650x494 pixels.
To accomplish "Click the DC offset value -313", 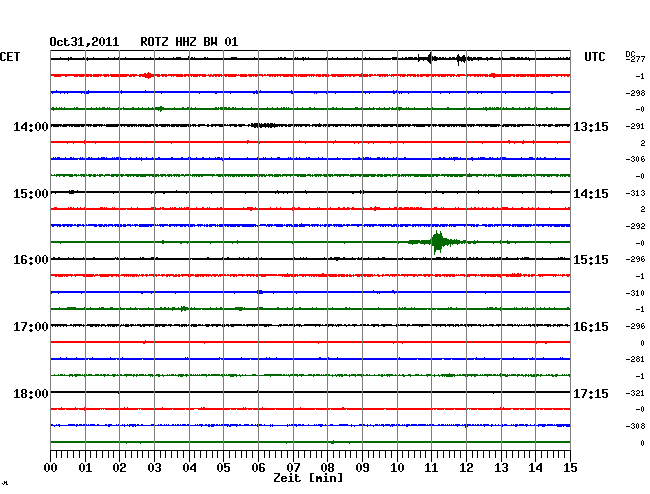I will [x=635, y=193].
